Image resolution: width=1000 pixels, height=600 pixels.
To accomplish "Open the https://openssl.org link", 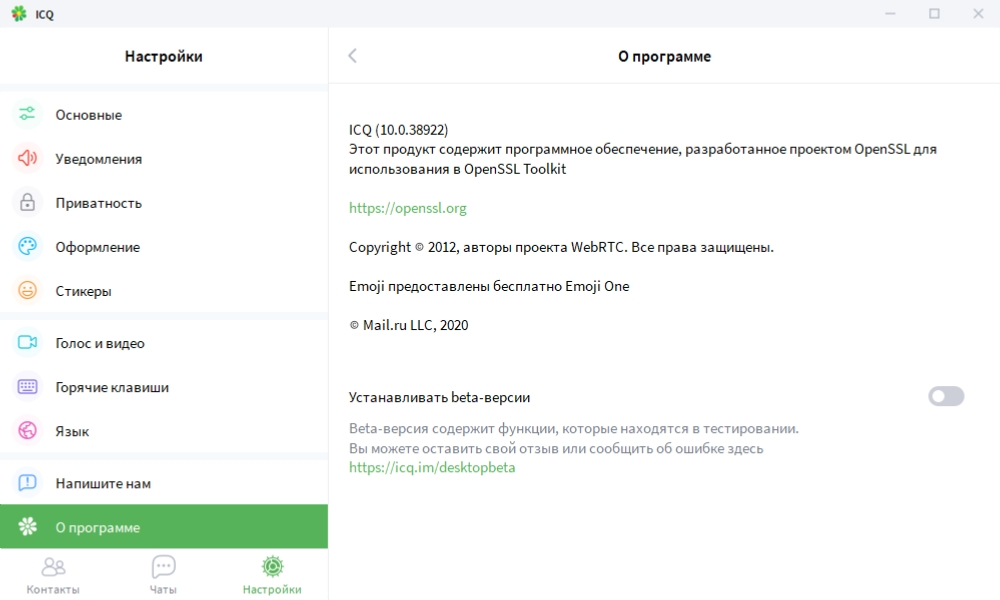I will click(x=408, y=208).
